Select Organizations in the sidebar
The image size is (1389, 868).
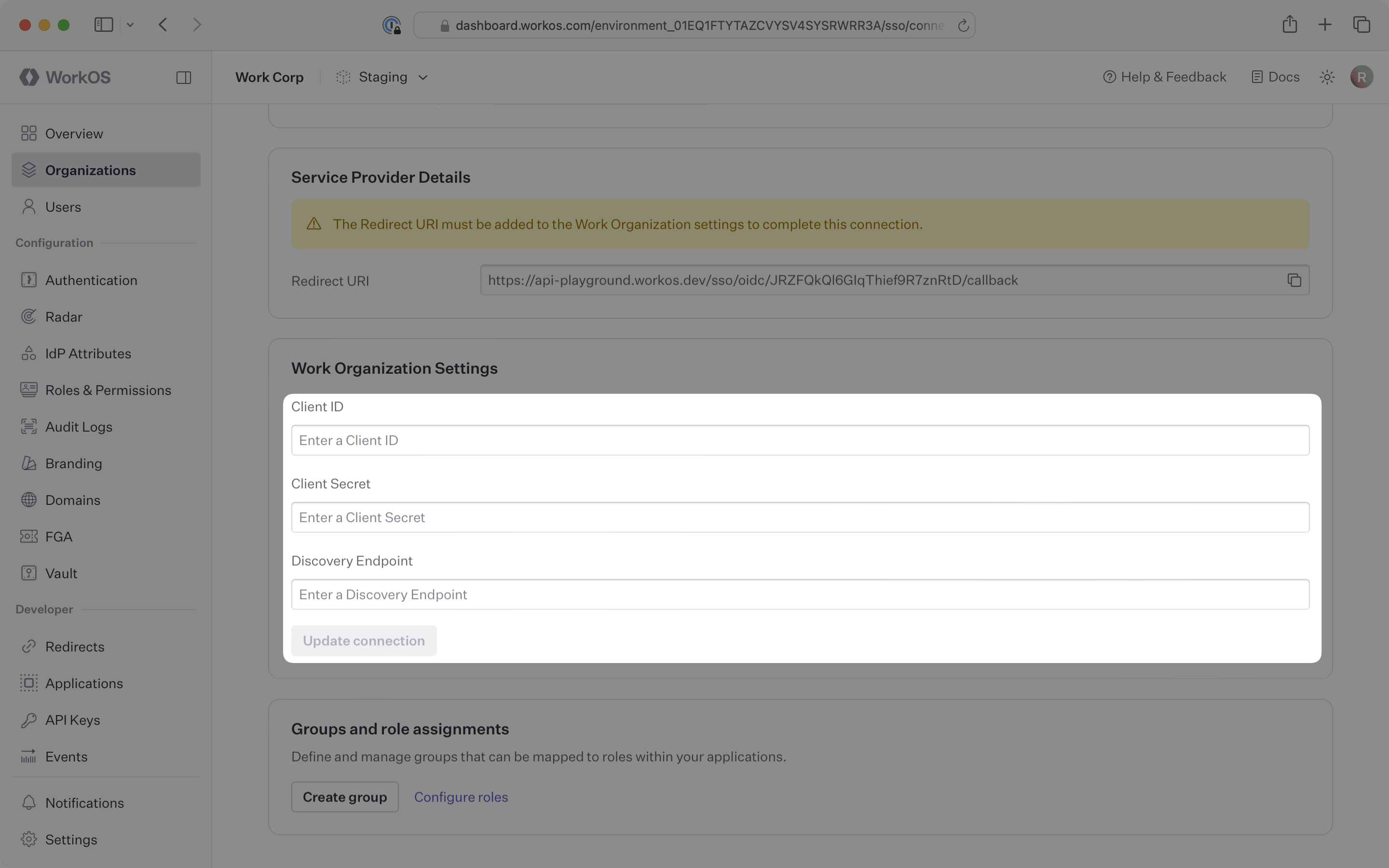point(90,169)
